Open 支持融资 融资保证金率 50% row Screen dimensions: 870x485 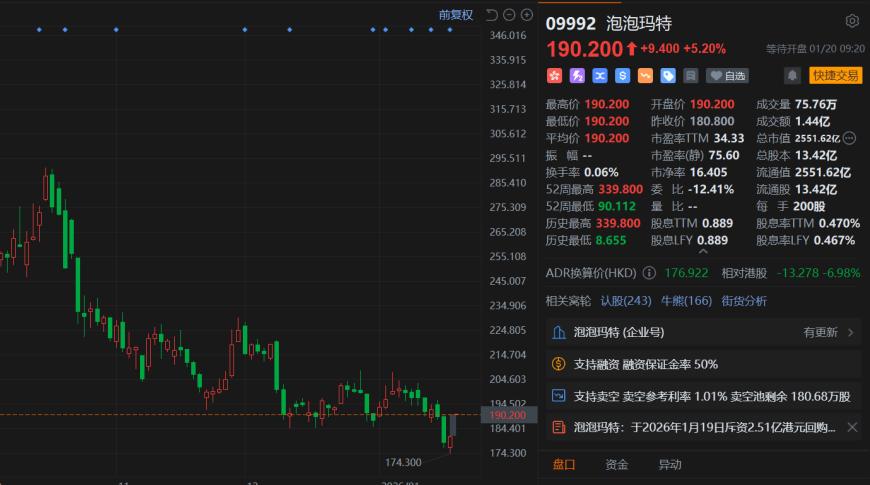[703, 364]
